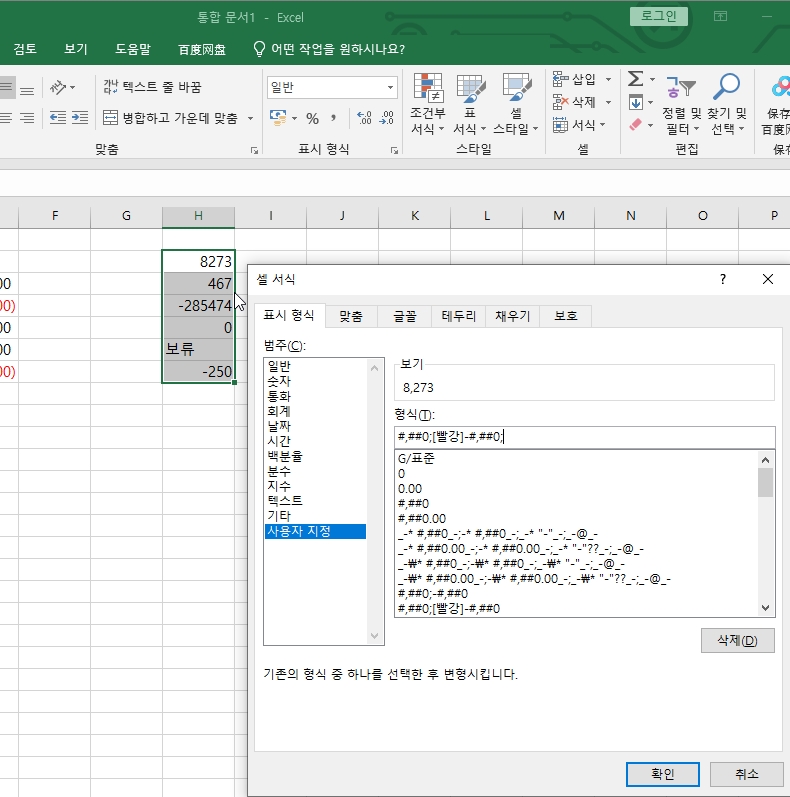Toggle wrap text (텍스트 줄 바꿈)
This screenshot has height=797, width=790.
(x=152, y=87)
